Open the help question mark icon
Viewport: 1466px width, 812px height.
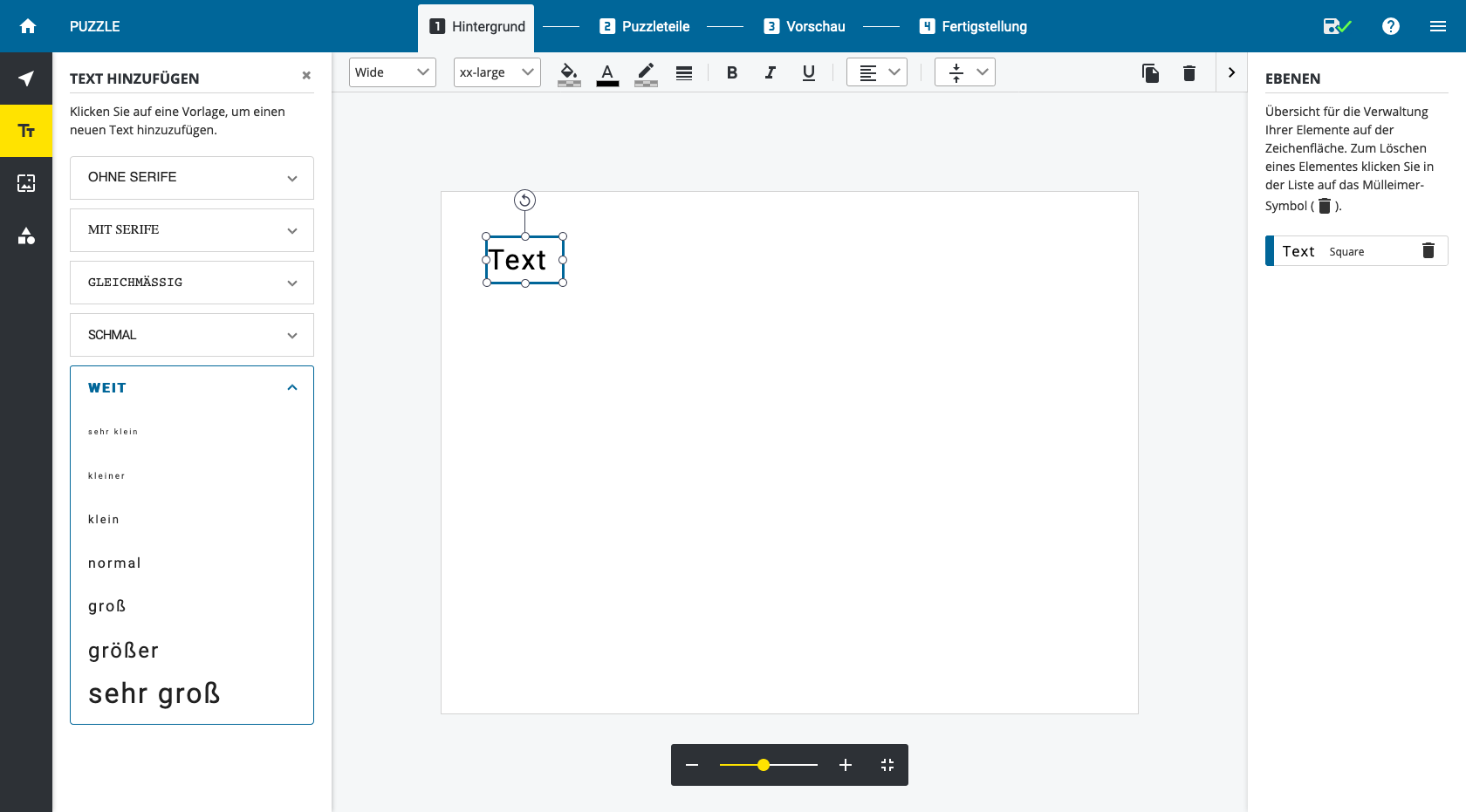click(x=1390, y=26)
